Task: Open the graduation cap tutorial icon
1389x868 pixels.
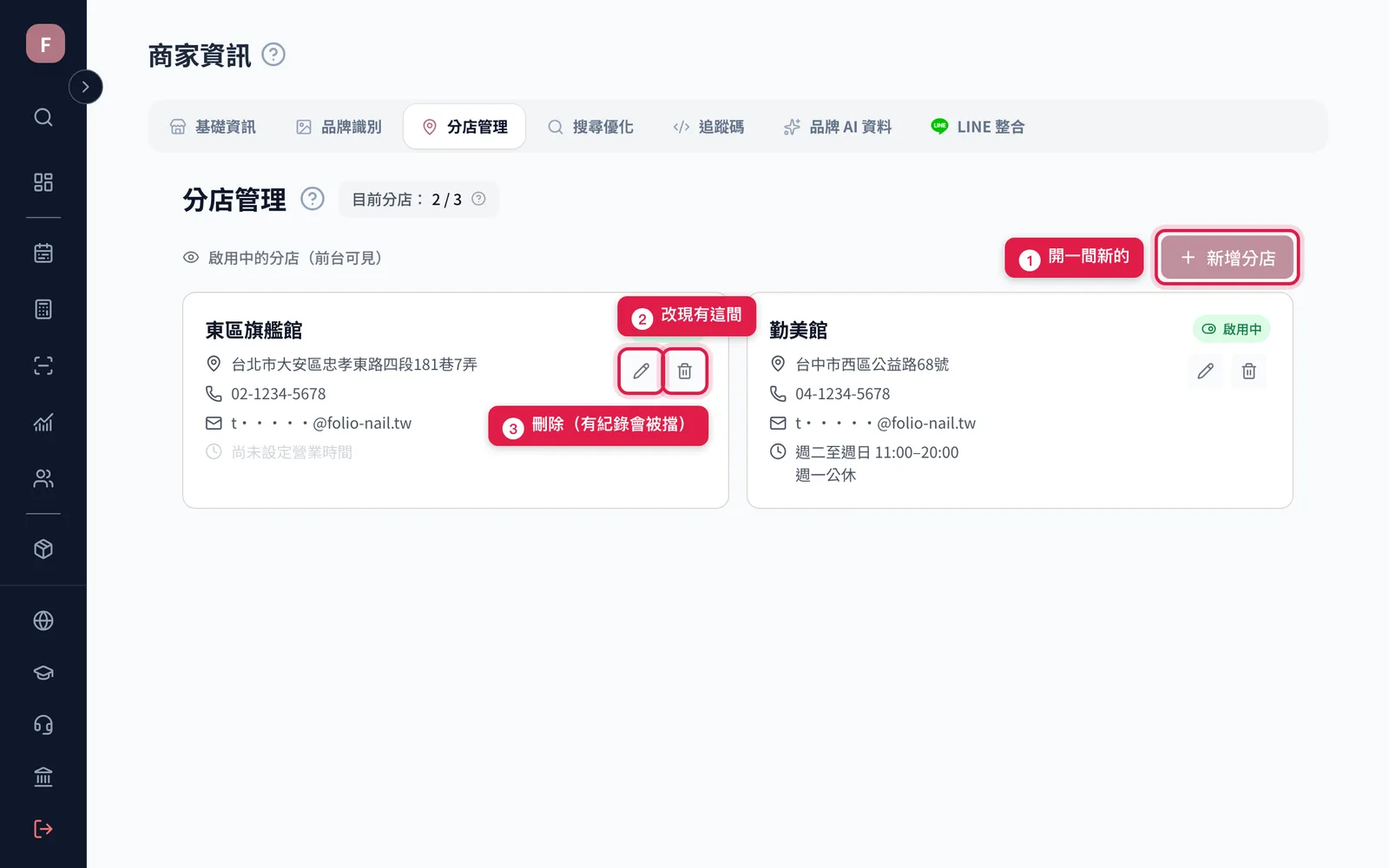Action: point(43,673)
